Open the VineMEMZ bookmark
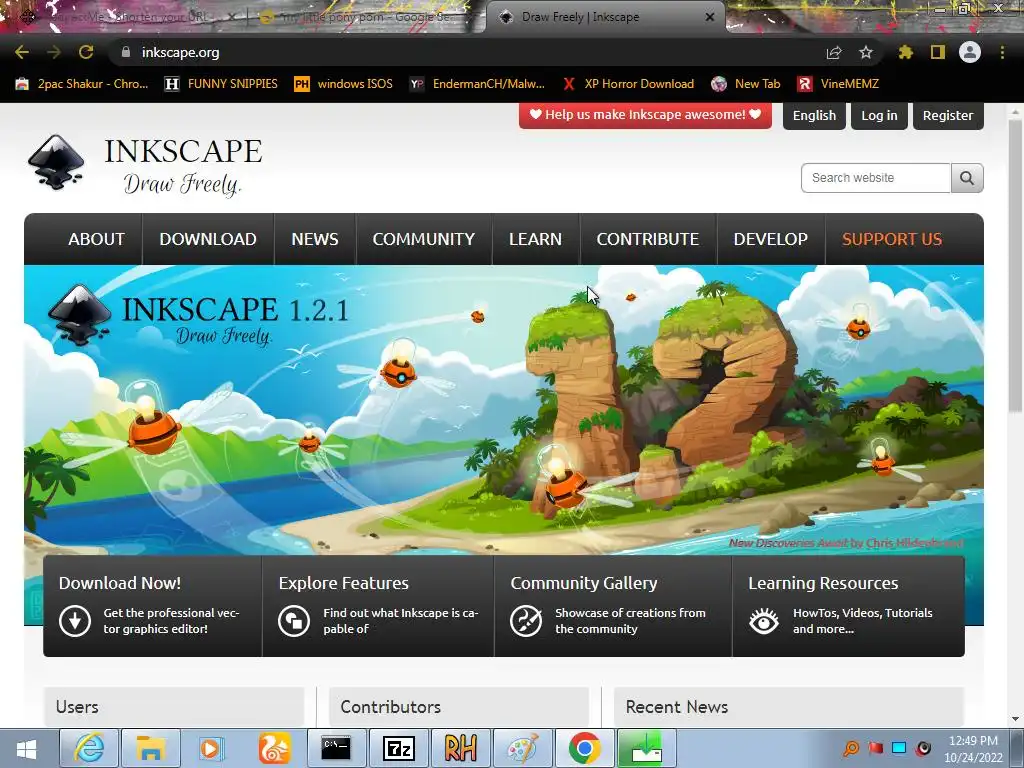 (x=838, y=84)
